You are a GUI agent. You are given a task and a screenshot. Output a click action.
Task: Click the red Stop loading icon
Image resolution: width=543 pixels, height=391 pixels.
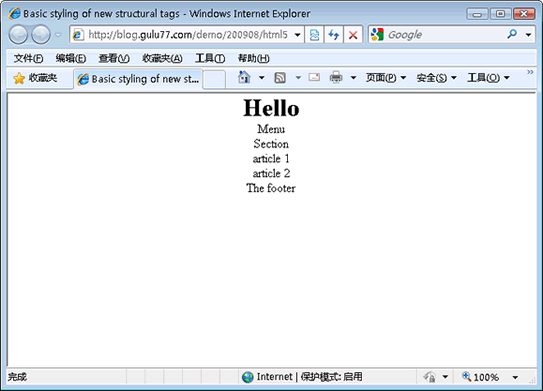pyautogui.click(x=353, y=35)
